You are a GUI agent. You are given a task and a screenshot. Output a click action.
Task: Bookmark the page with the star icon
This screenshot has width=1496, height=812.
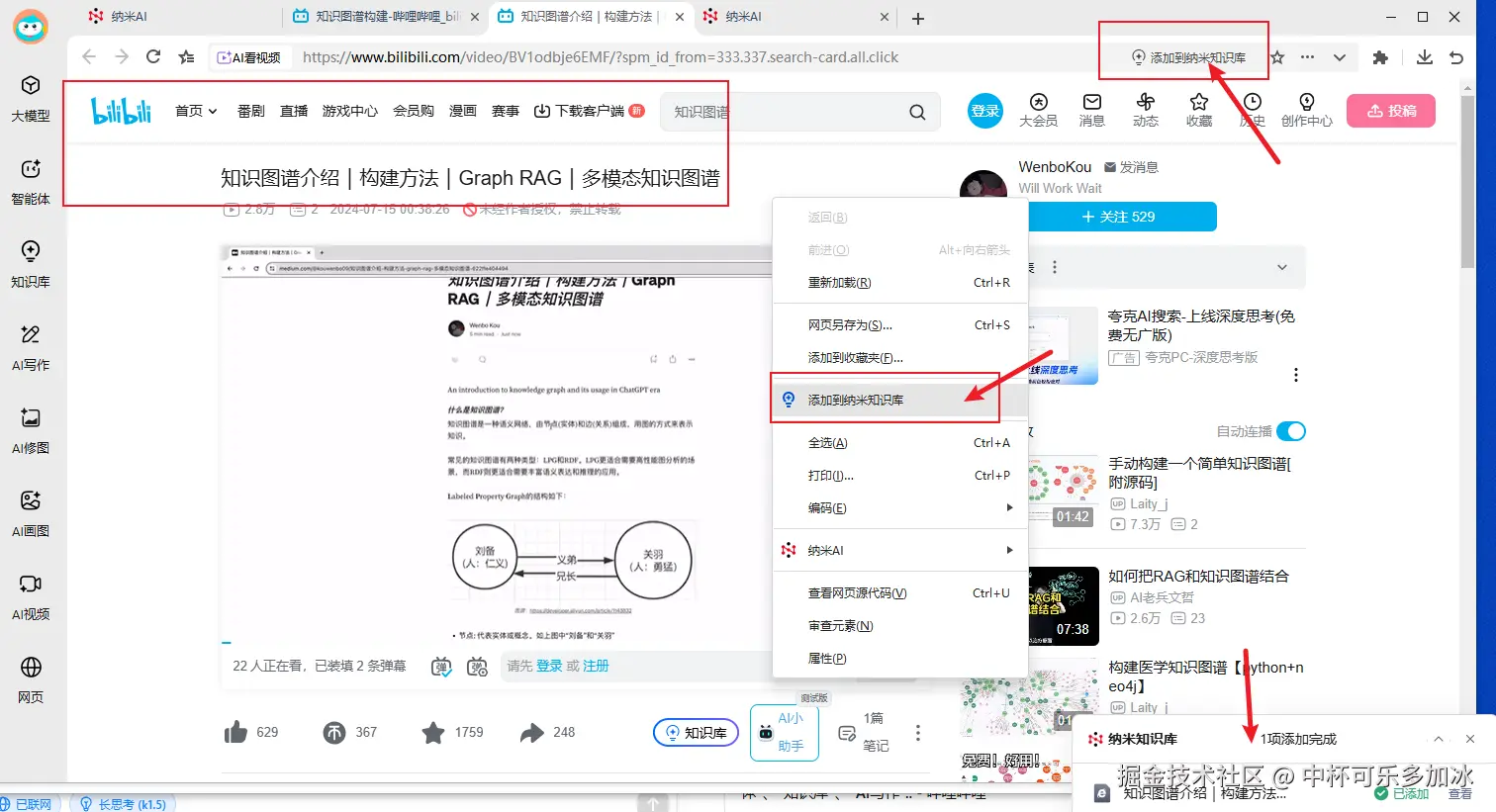coord(1277,57)
